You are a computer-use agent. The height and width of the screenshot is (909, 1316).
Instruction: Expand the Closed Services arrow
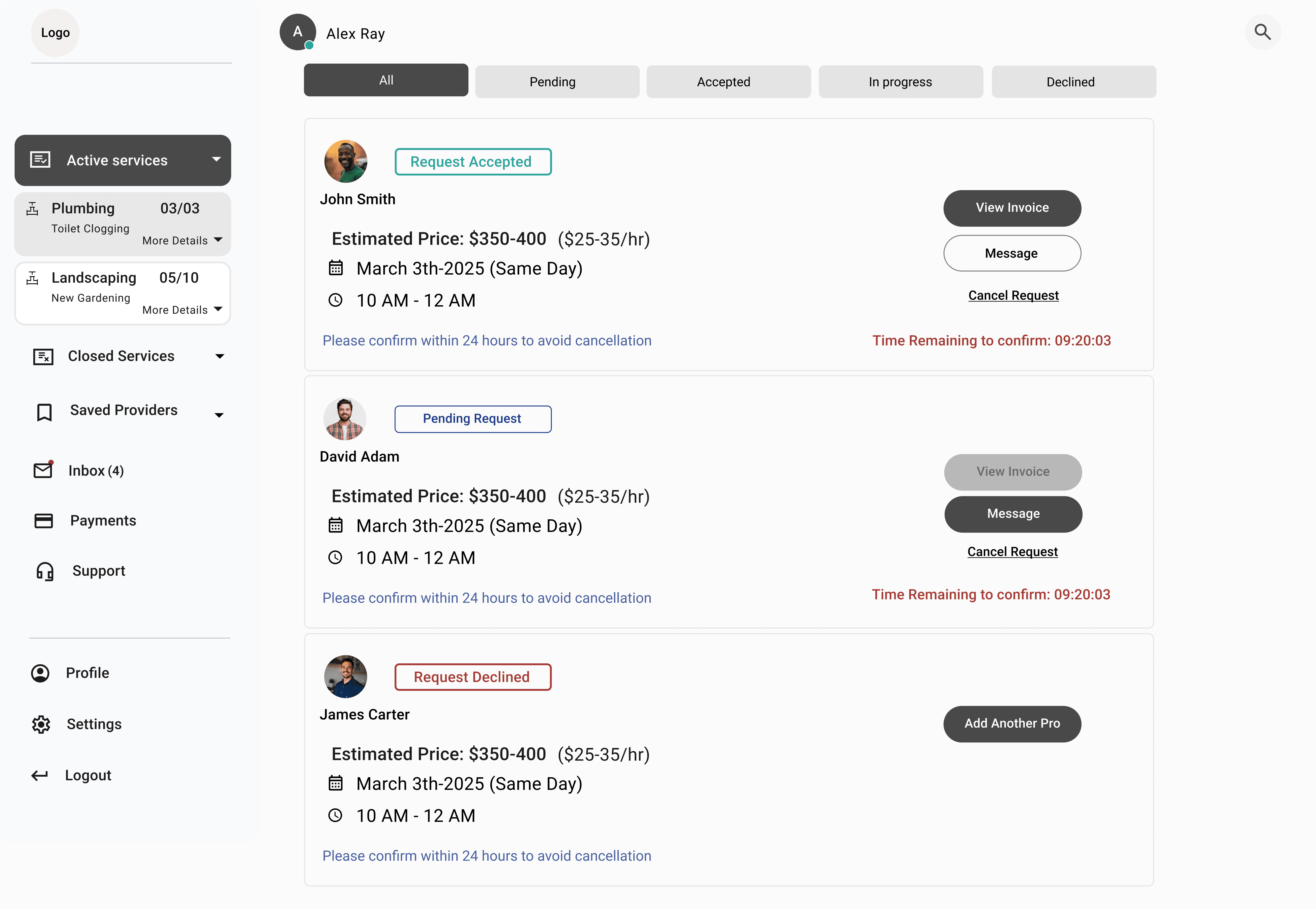coord(220,357)
